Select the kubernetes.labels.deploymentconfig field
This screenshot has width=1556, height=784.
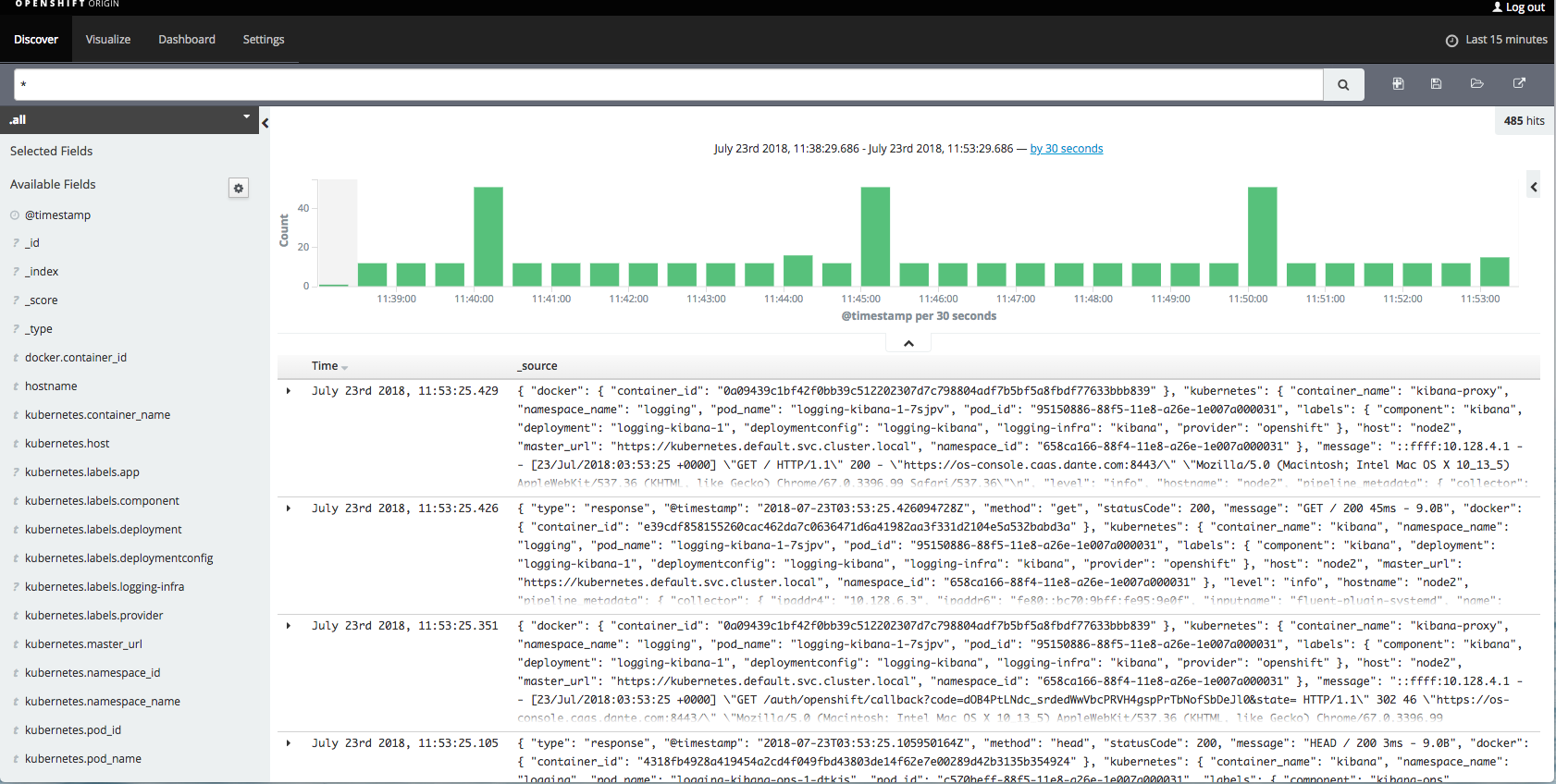(119, 558)
